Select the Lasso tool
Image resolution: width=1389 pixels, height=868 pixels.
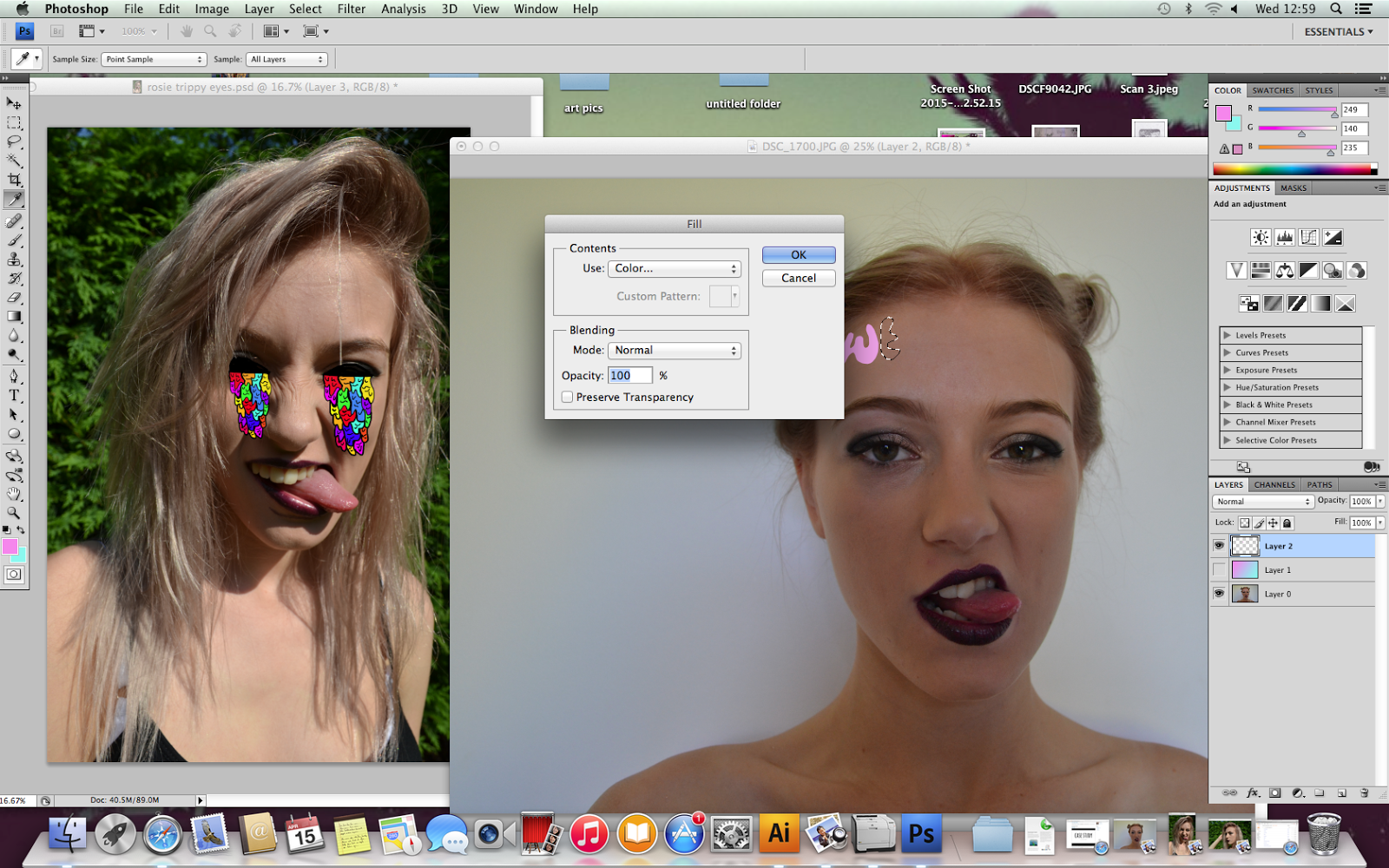[14, 141]
